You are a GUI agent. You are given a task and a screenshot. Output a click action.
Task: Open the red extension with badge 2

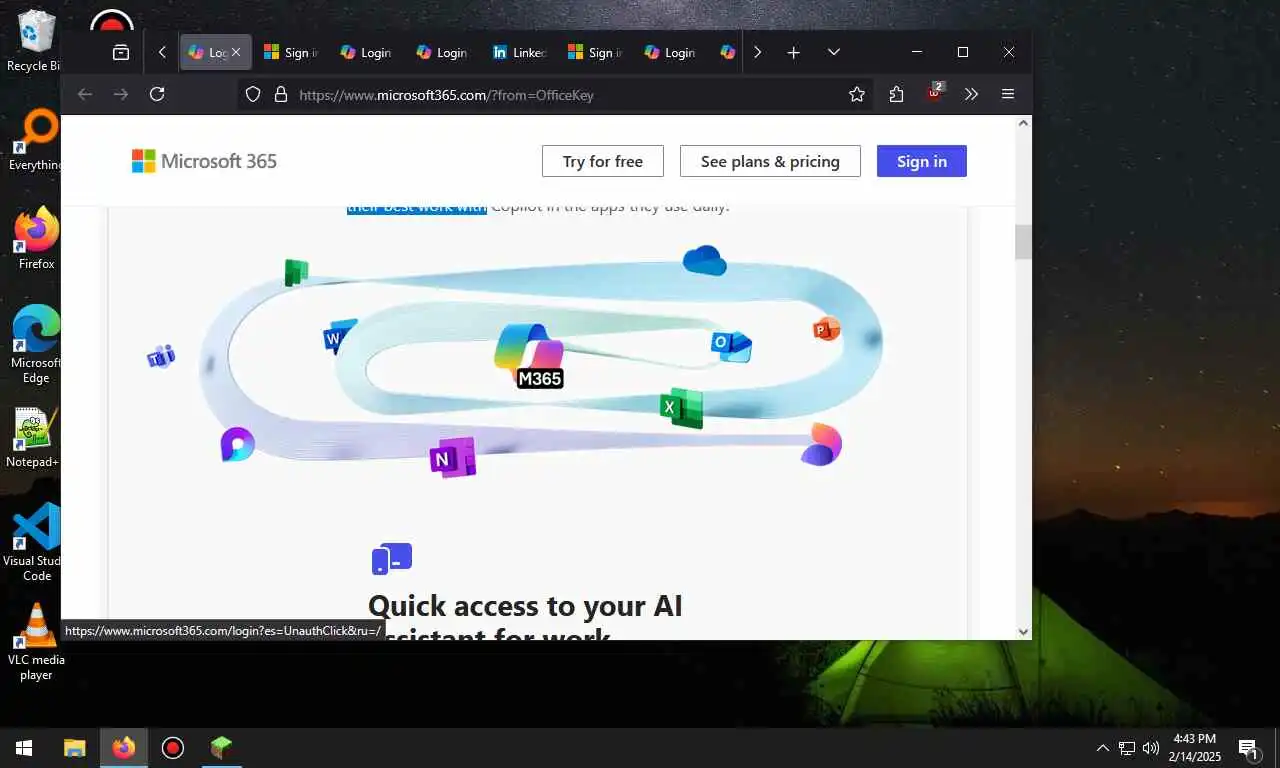coord(934,93)
